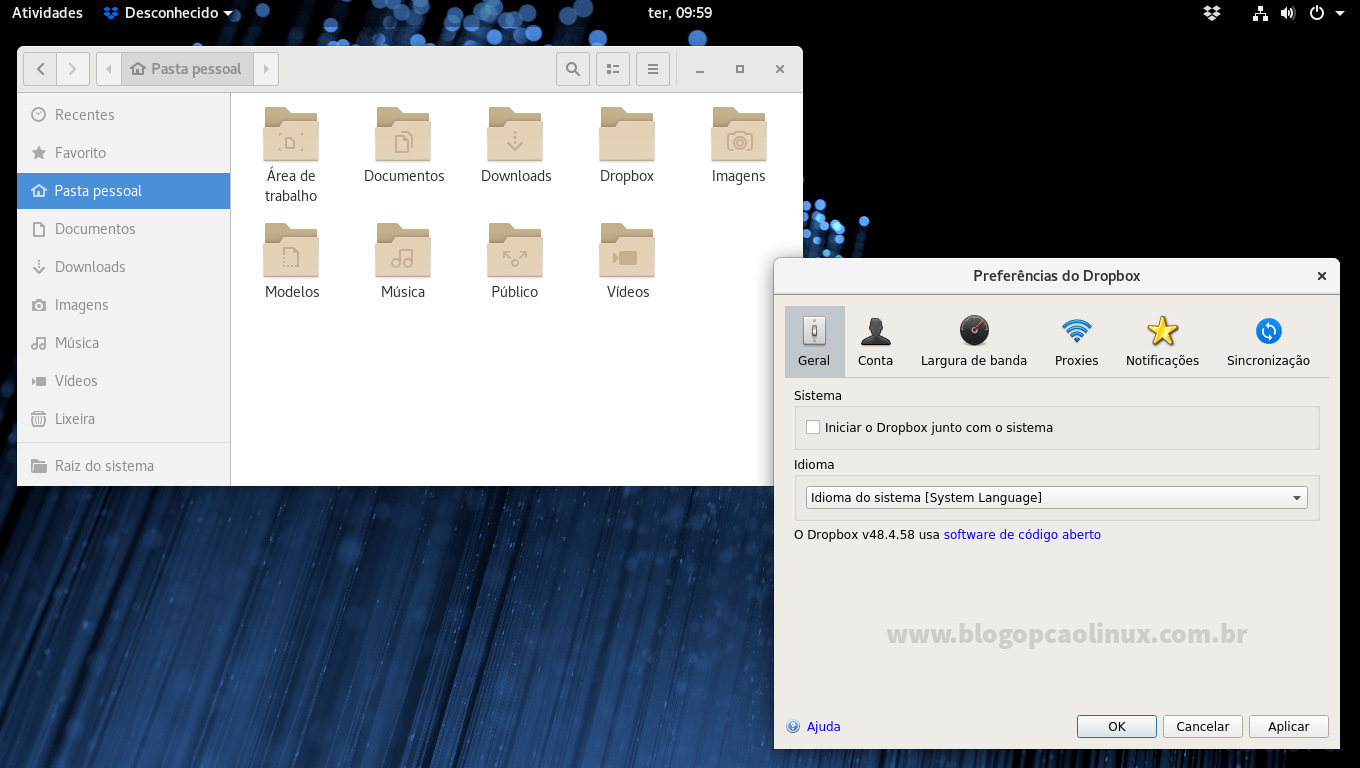
Task: Open the Largura de banda tab
Action: (973, 341)
